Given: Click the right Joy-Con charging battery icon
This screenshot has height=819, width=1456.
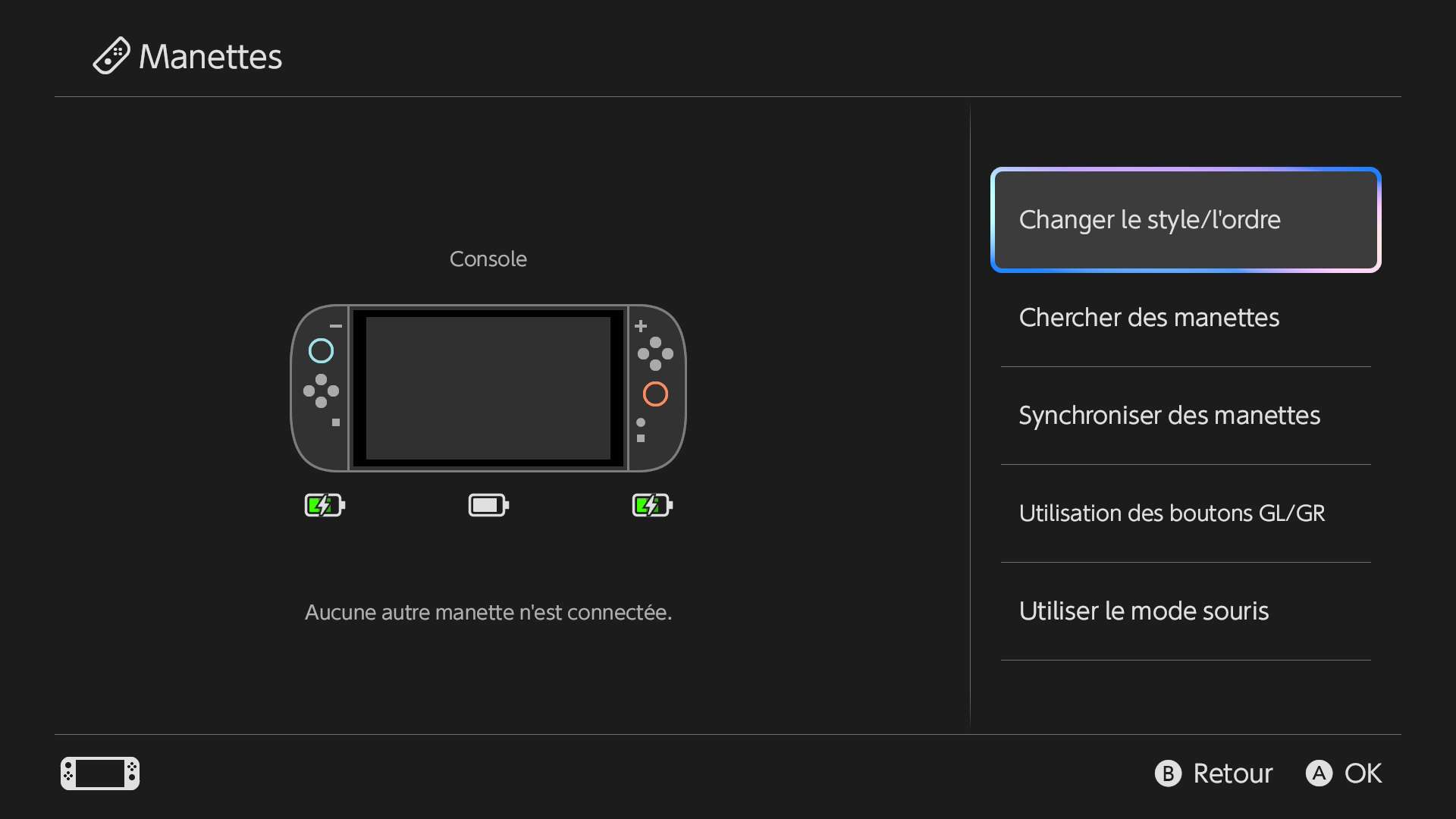Looking at the screenshot, I should pyautogui.click(x=652, y=505).
